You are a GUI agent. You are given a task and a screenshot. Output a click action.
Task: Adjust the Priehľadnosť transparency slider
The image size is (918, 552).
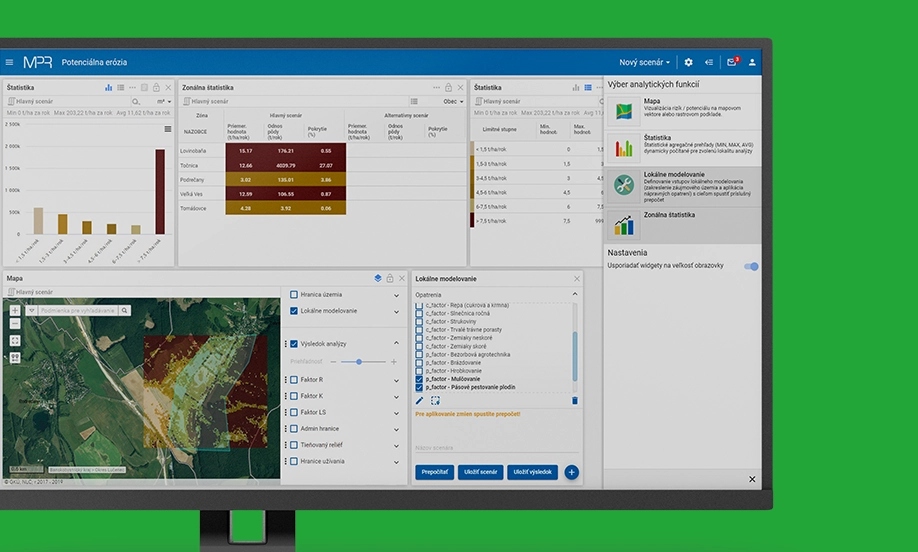[363, 362]
